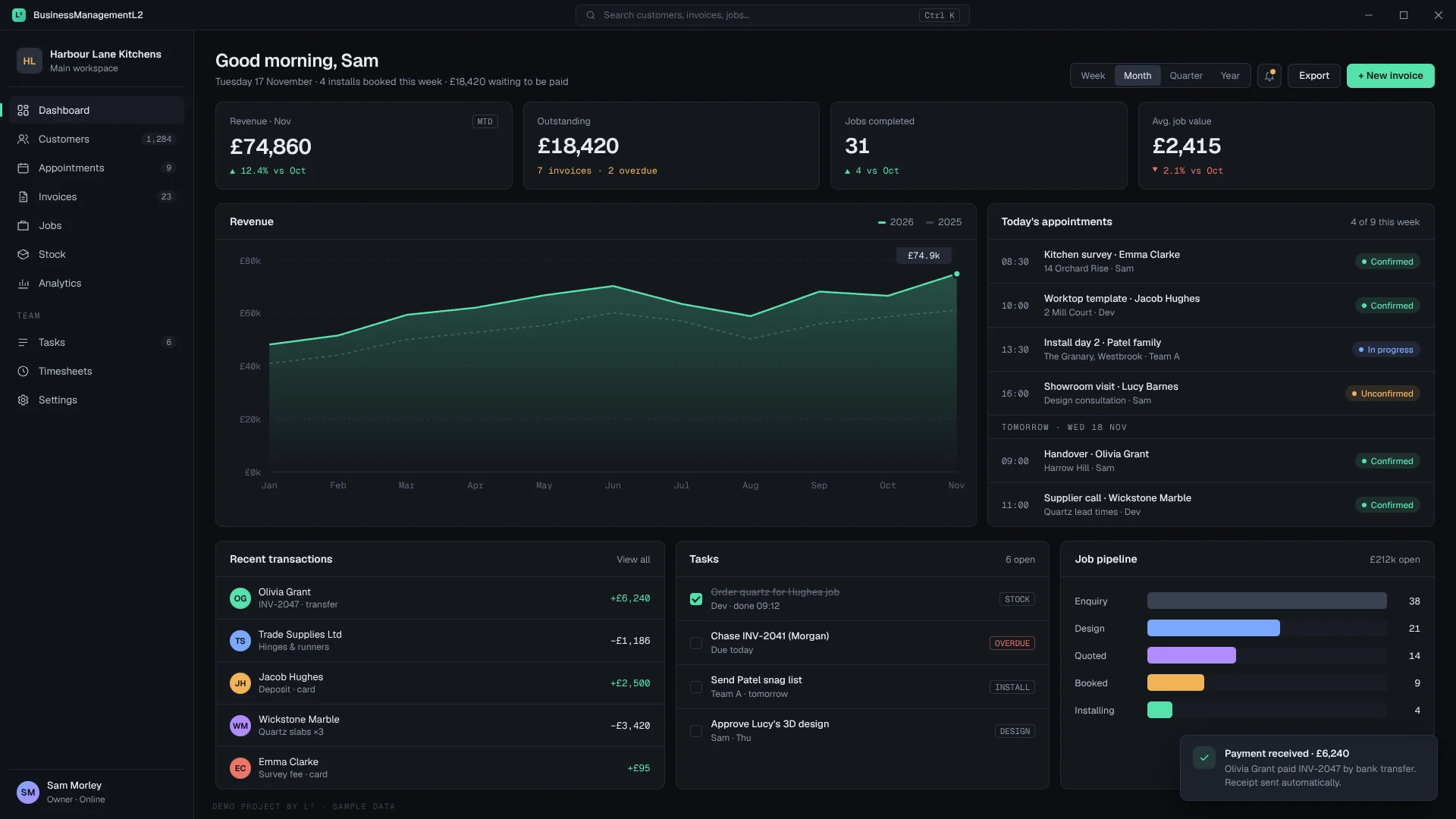The width and height of the screenshot is (1456, 819).
Task: Click the HL workspace avatar
Action: [30, 61]
